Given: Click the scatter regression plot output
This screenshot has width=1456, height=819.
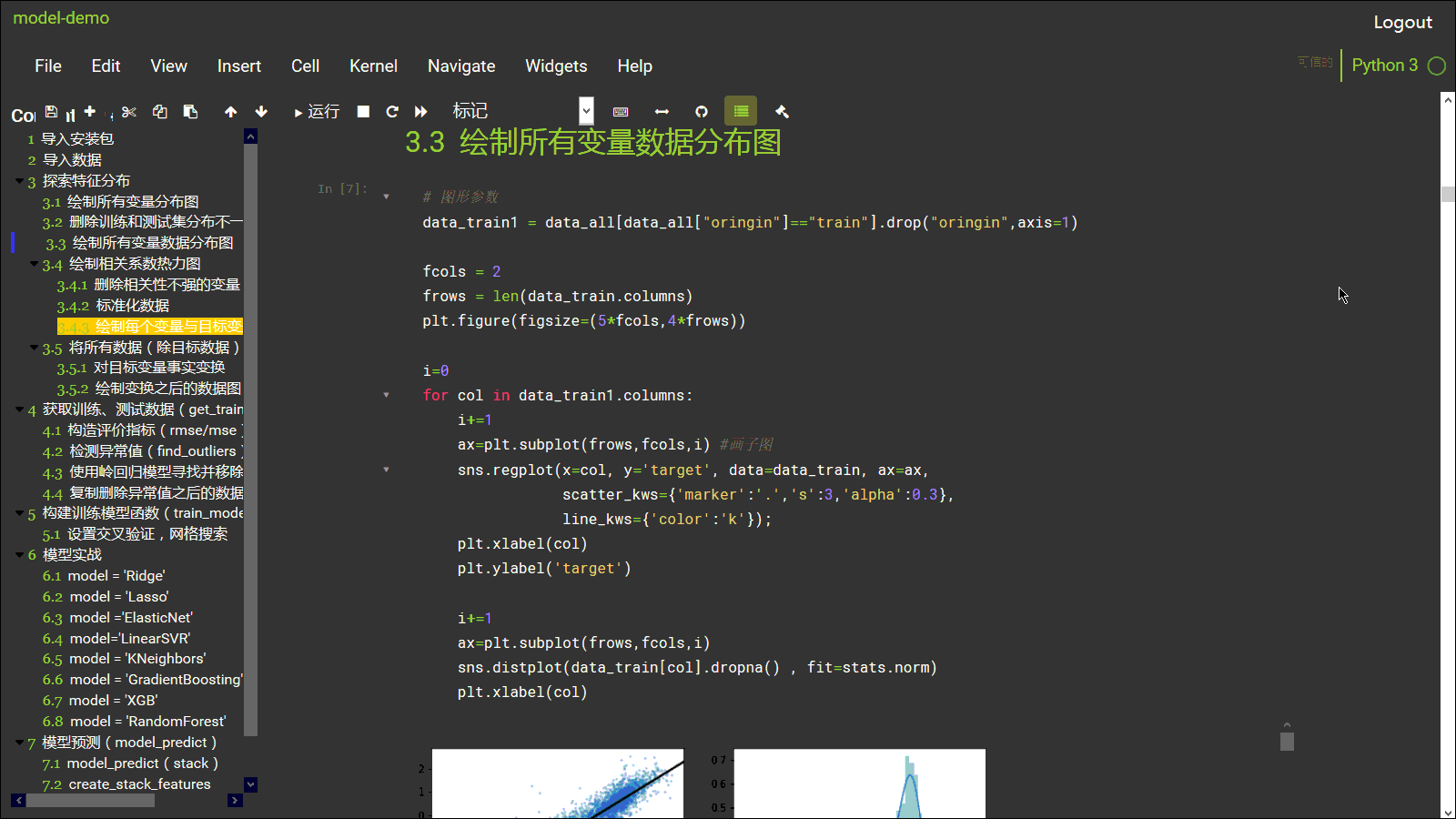Looking at the screenshot, I should 558,784.
